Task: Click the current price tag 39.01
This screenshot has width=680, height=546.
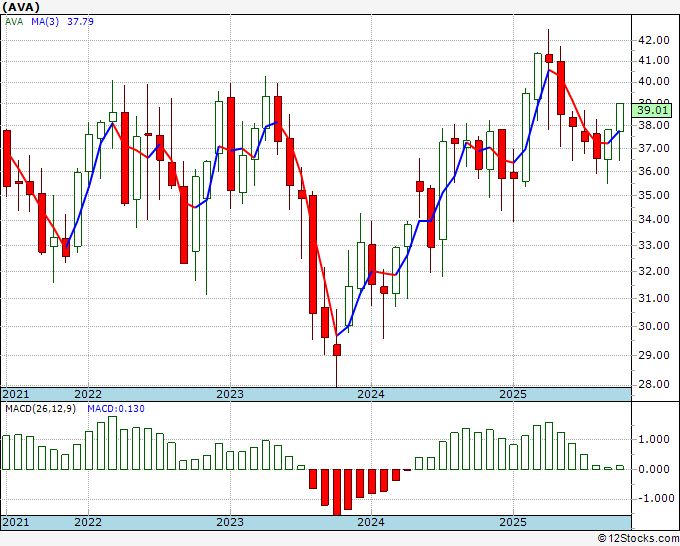Action: point(652,110)
